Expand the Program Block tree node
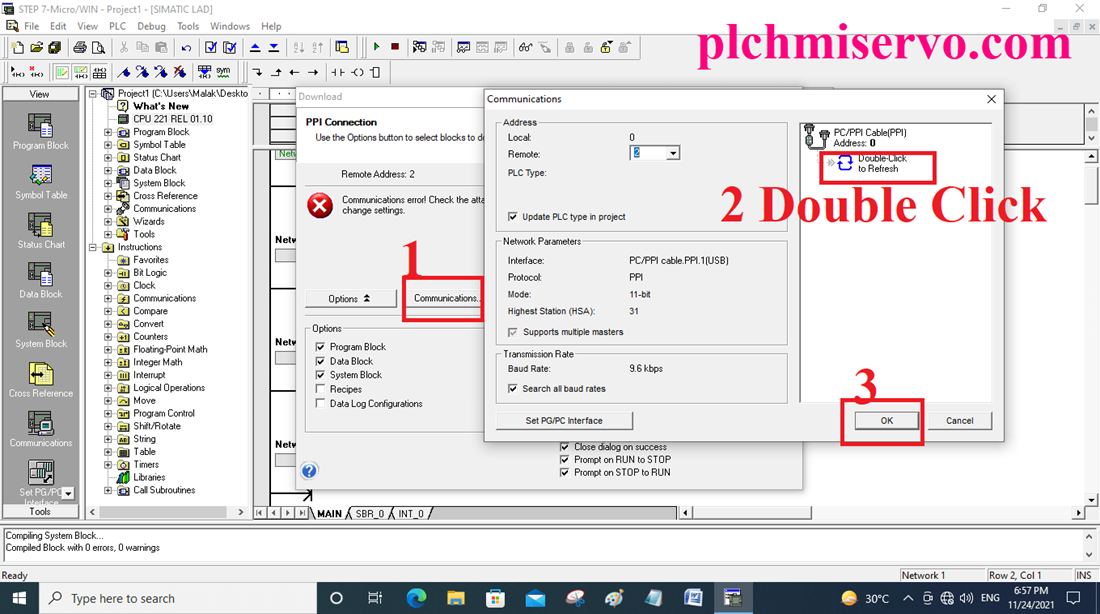The image size is (1100, 614). click(108, 132)
